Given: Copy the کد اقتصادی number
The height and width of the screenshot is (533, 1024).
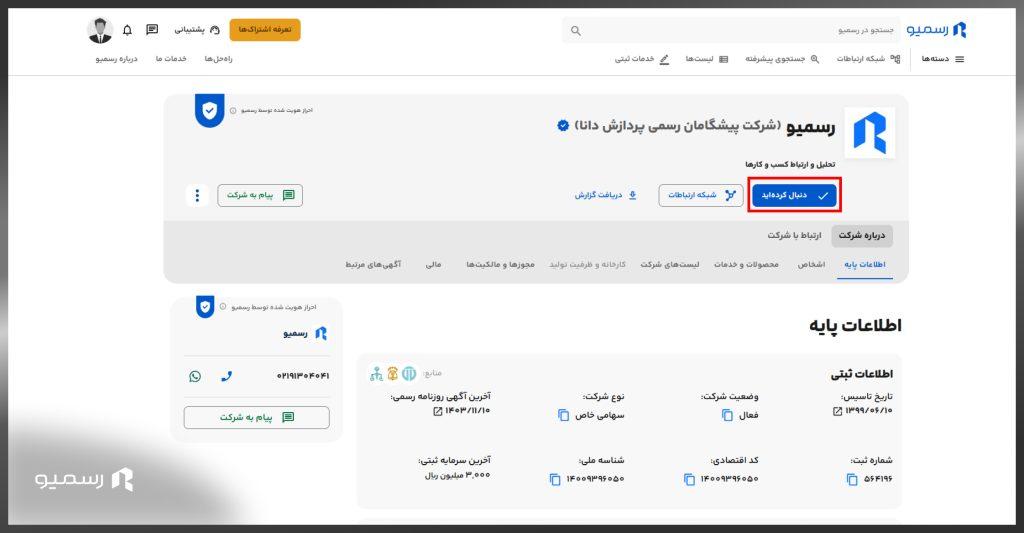Looking at the screenshot, I should [x=689, y=479].
